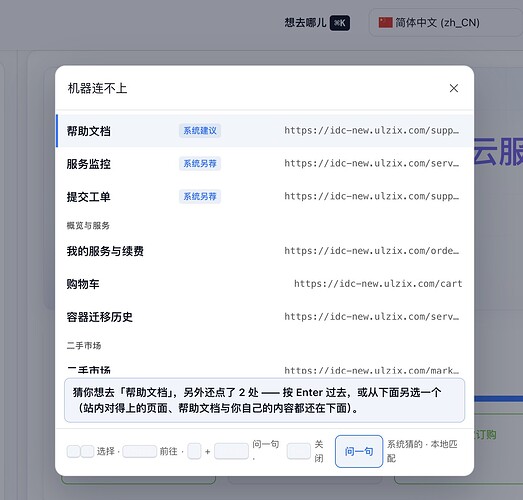Open 我的服务与续费 from the list

tap(265, 251)
